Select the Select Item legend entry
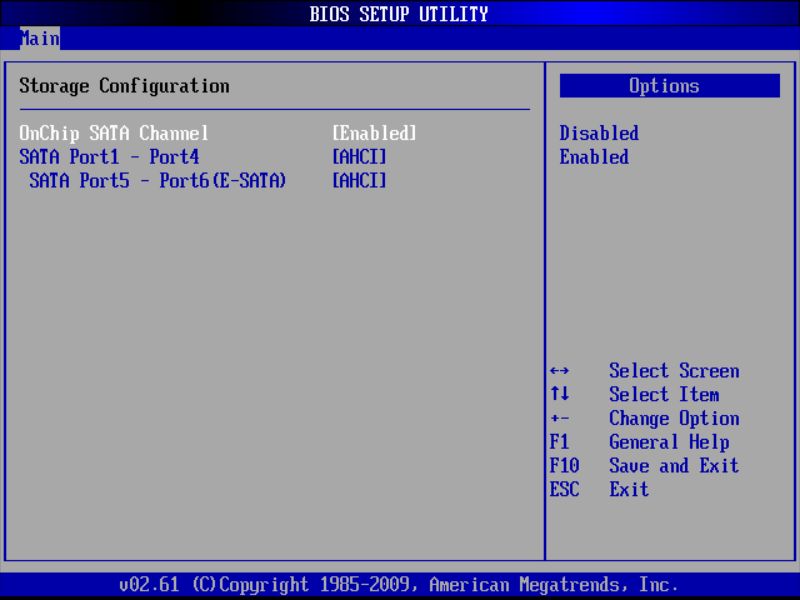The width and height of the screenshot is (800, 600). 662,395
